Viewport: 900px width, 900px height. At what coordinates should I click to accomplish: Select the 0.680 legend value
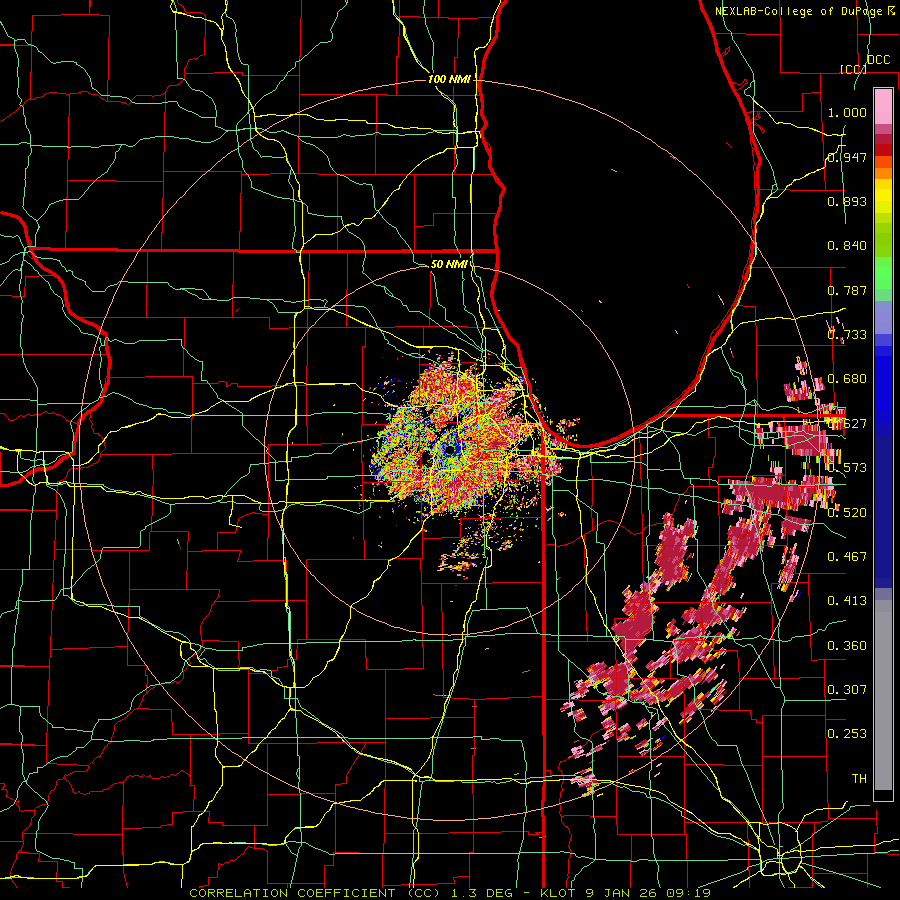847,379
